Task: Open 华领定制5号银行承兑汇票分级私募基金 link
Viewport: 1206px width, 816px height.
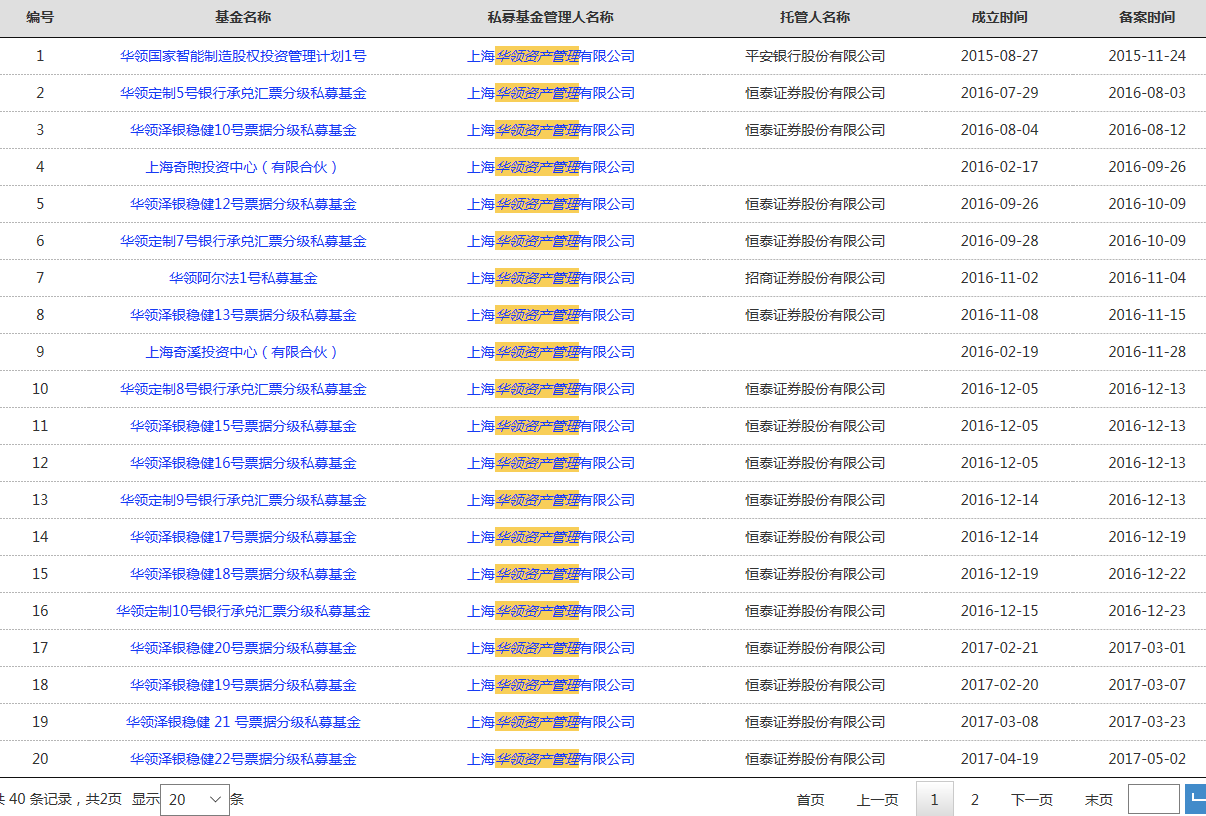Action: point(243,93)
